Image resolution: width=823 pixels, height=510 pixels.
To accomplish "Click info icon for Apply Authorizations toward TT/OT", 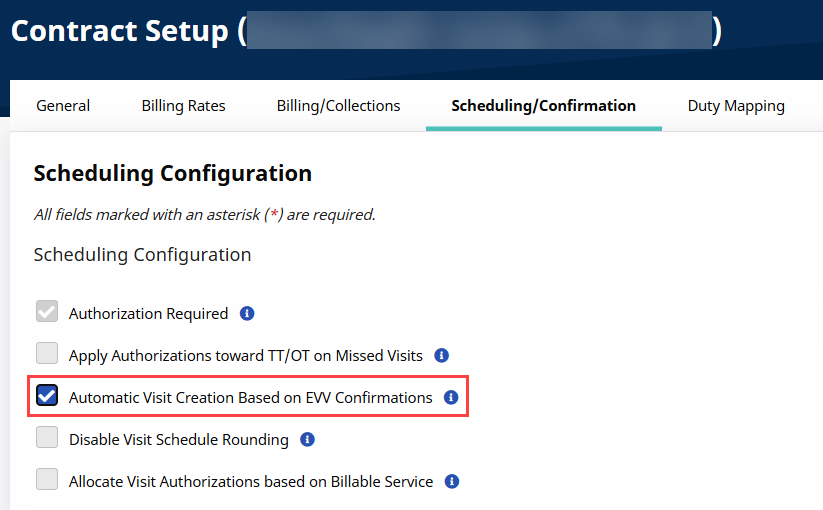I will pyautogui.click(x=441, y=355).
